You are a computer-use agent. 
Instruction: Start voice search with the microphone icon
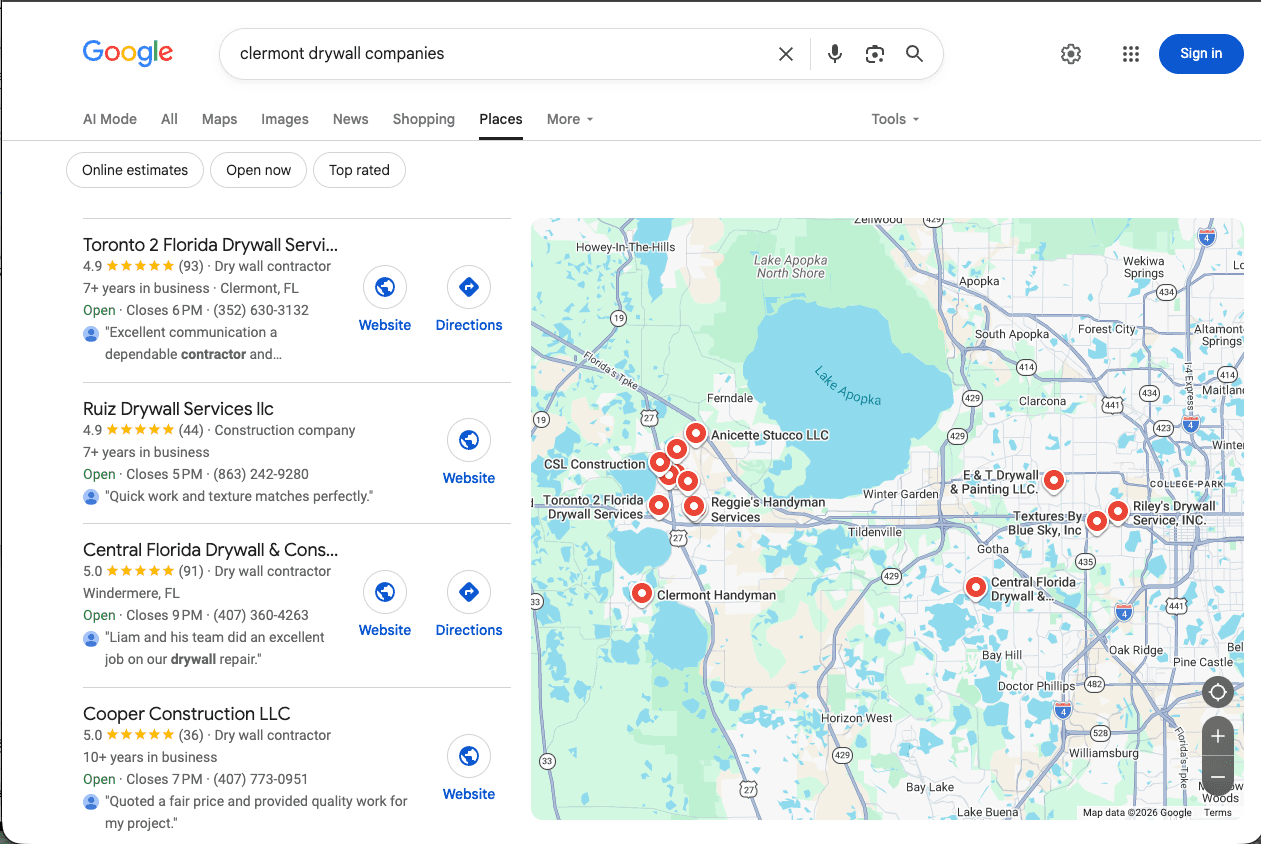tap(835, 54)
